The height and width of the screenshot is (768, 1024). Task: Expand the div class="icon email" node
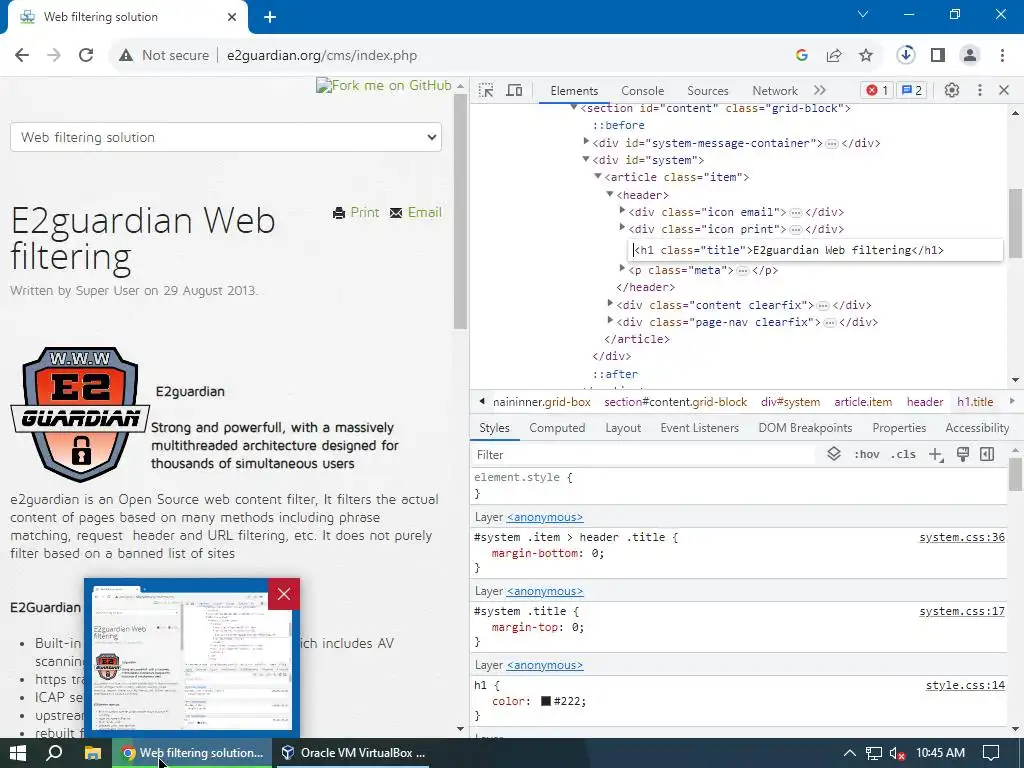pos(622,210)
